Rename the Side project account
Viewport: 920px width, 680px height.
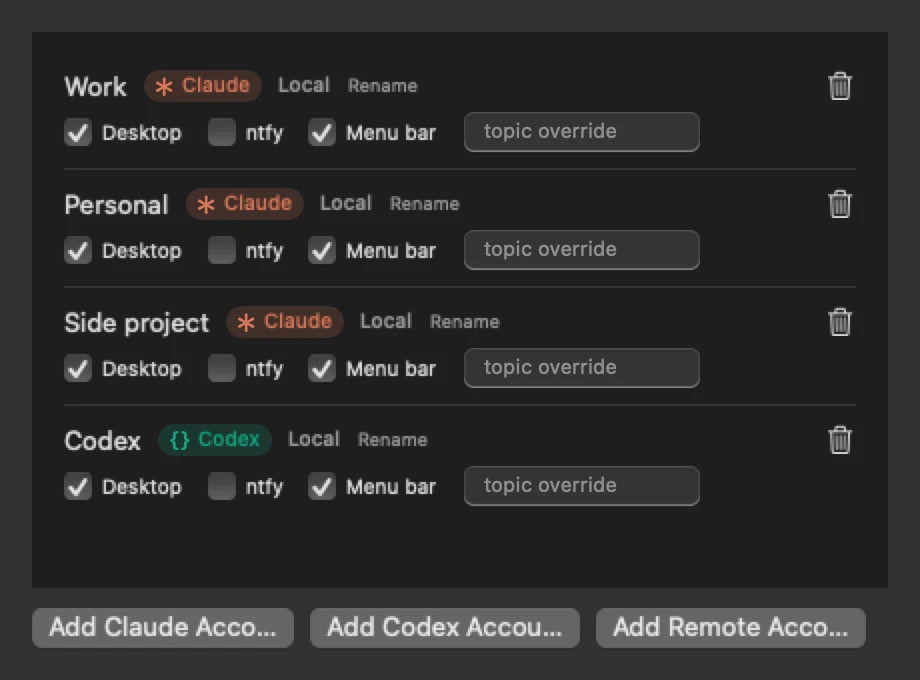click(x=465, y=322)
